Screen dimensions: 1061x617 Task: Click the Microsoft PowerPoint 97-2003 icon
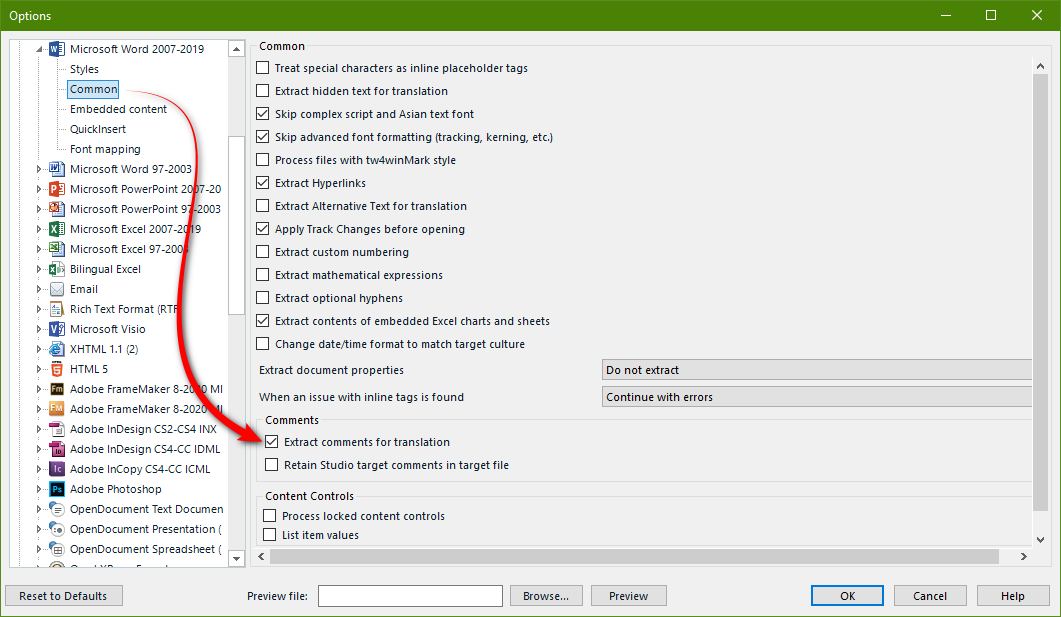[x=57, y=209]
